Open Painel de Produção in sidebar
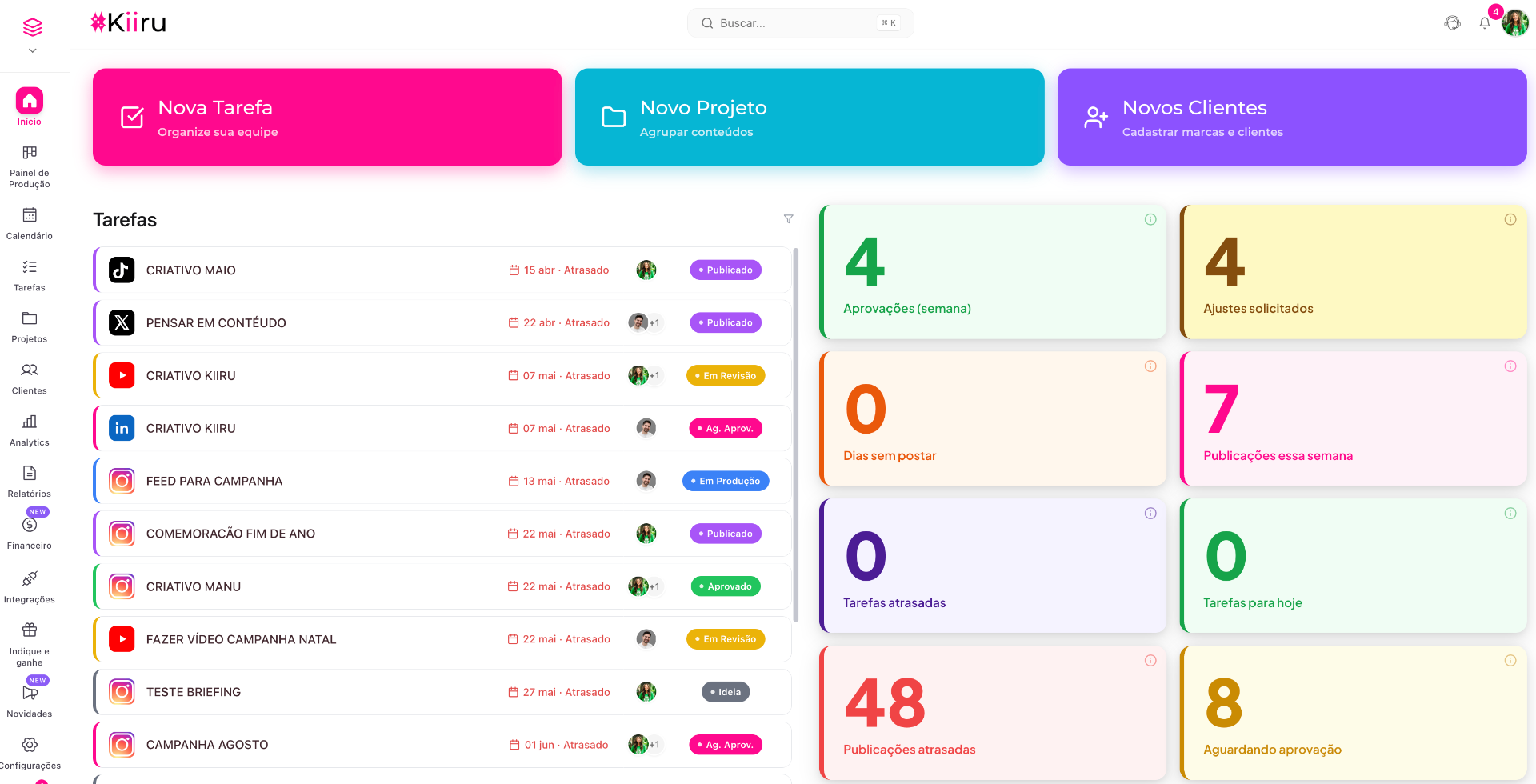Screen dimensions: 1536x784 tap(30, 166)
